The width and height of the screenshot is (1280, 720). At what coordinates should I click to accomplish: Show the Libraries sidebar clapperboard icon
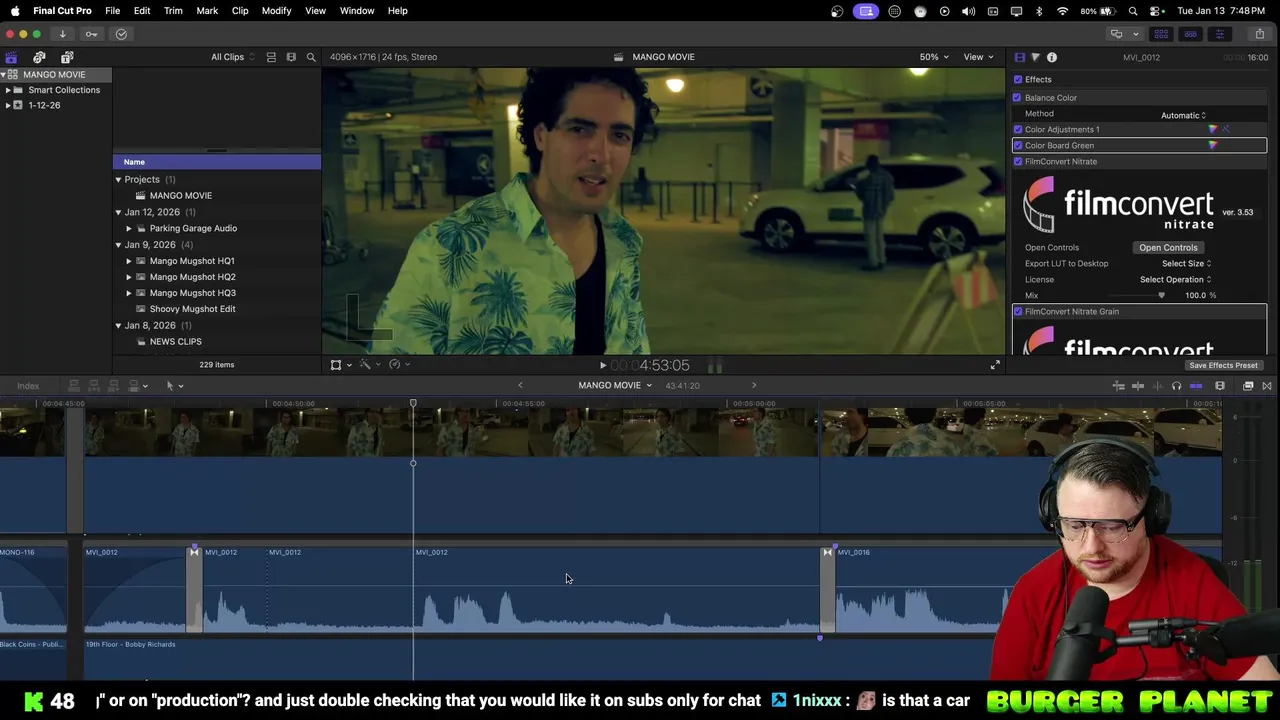(x=11, y=57)
